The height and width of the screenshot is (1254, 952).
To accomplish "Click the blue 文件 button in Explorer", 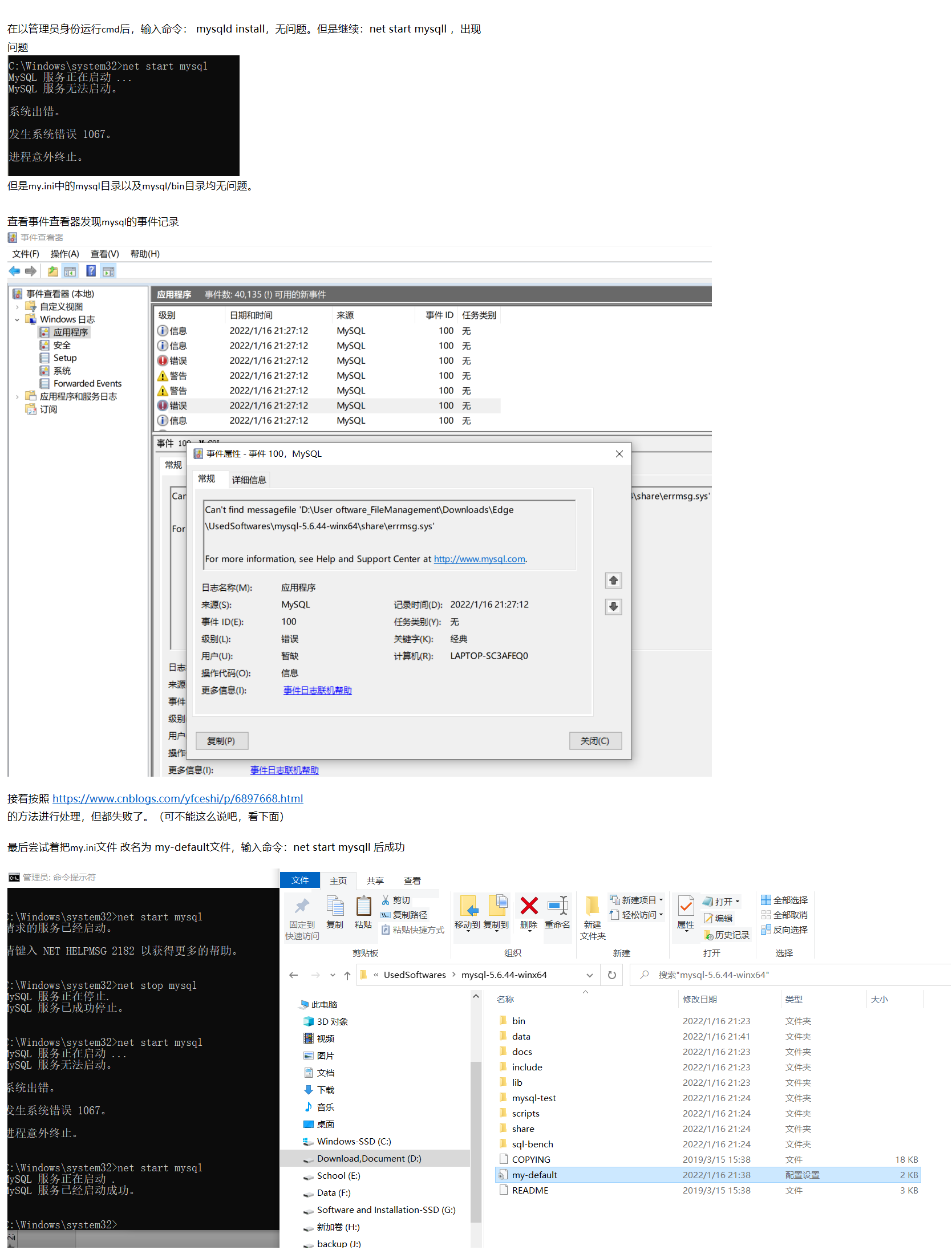I will coord(300,881).
